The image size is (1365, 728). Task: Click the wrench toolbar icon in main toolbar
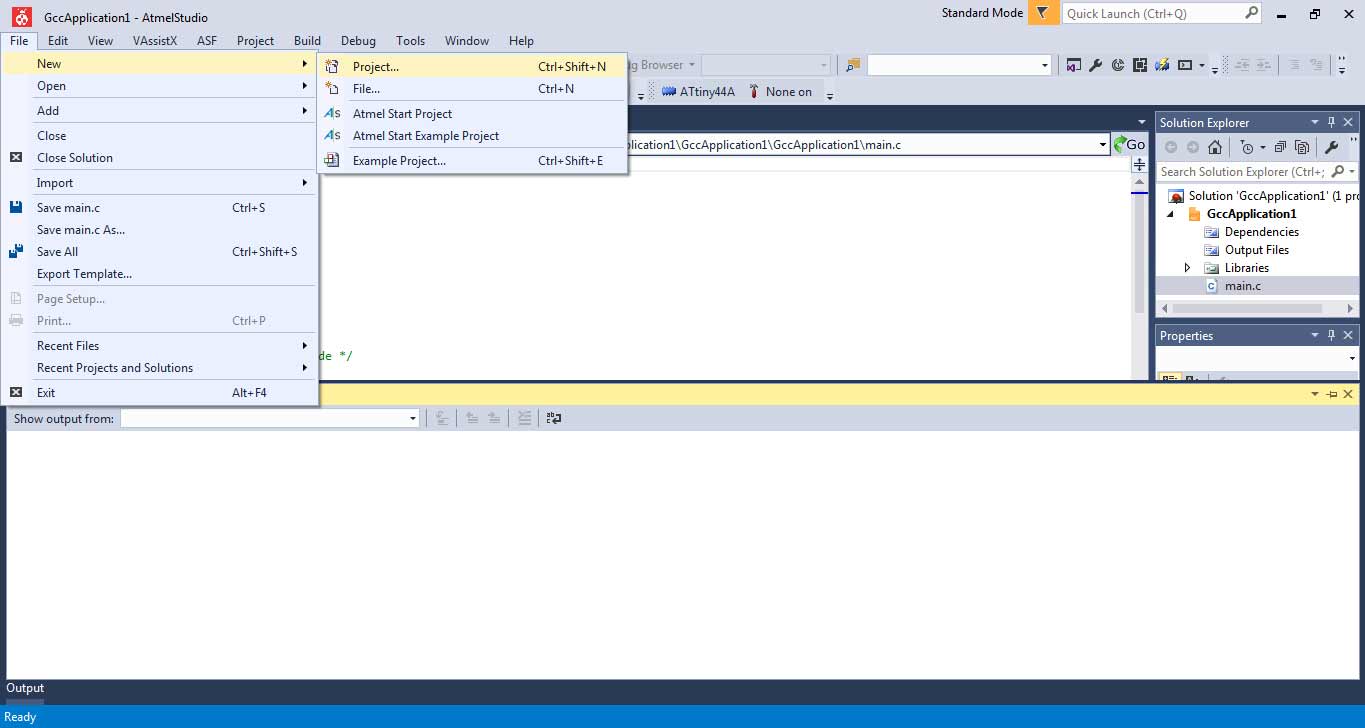[1095, 65]
